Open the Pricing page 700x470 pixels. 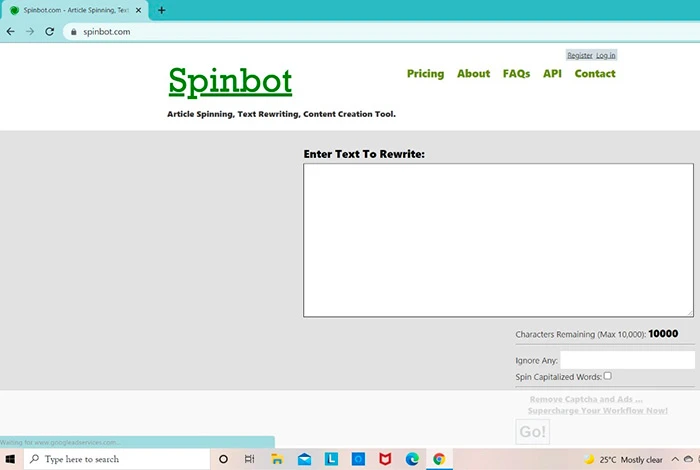pos(425,74)
